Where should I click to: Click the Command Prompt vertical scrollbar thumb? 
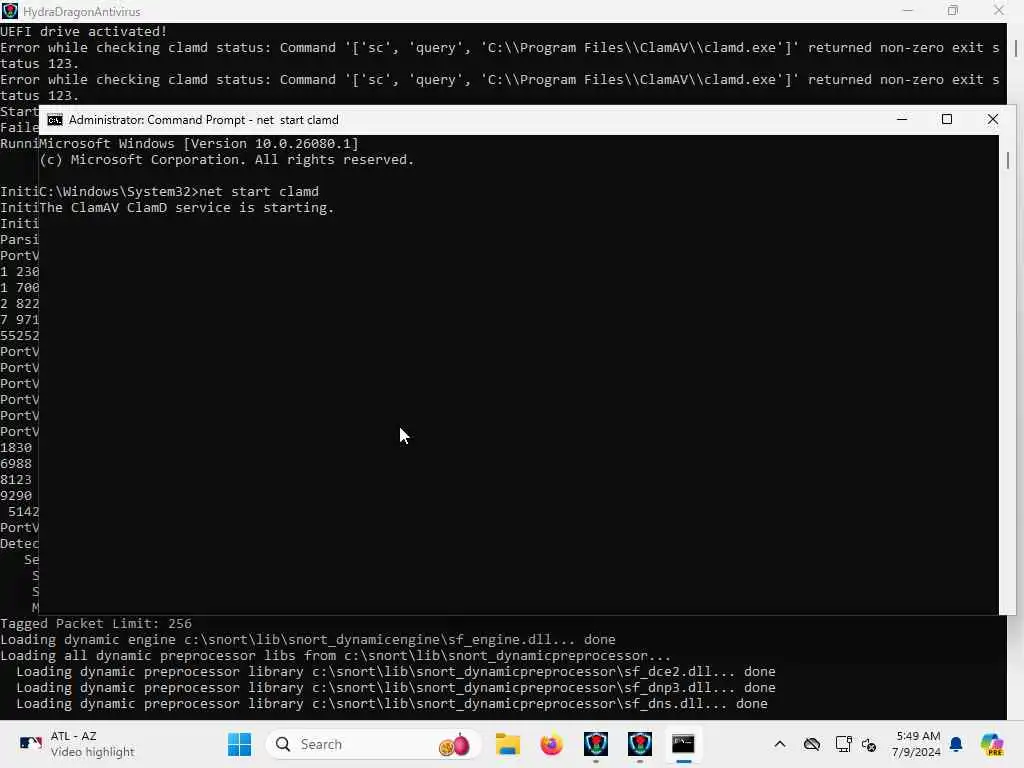pos(1008,160)
